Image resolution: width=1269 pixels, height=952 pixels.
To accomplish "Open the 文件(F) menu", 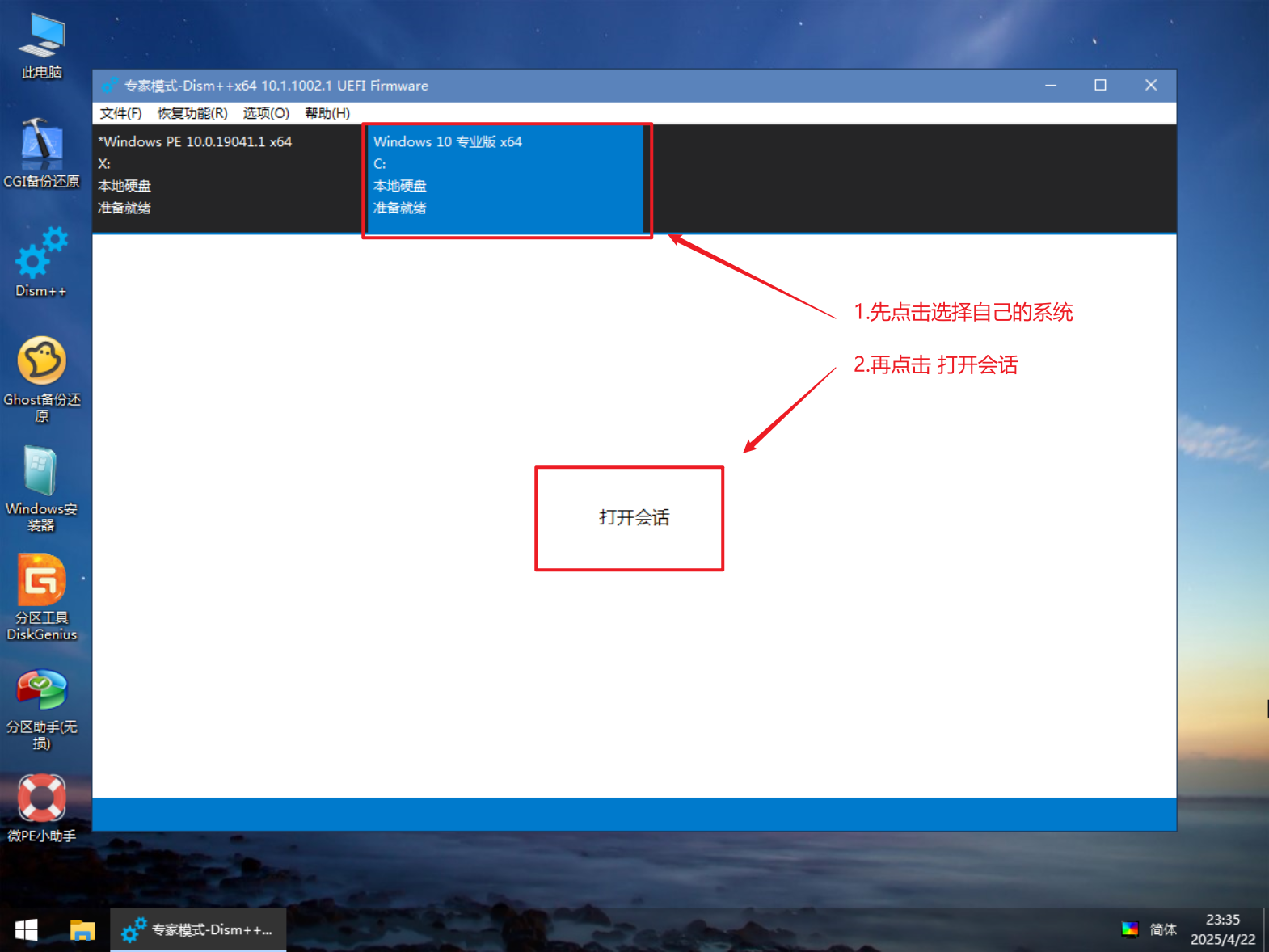I will click(x=120, y=113).
